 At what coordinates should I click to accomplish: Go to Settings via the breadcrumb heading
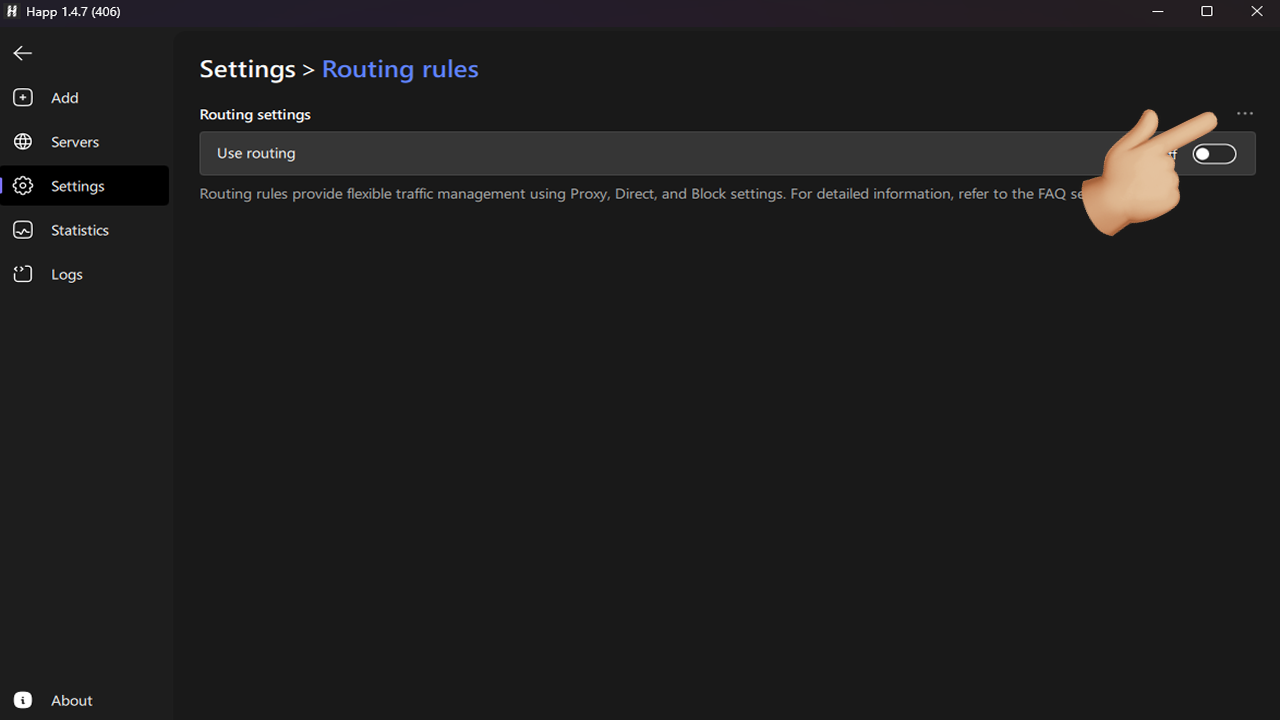pos(247,69)
